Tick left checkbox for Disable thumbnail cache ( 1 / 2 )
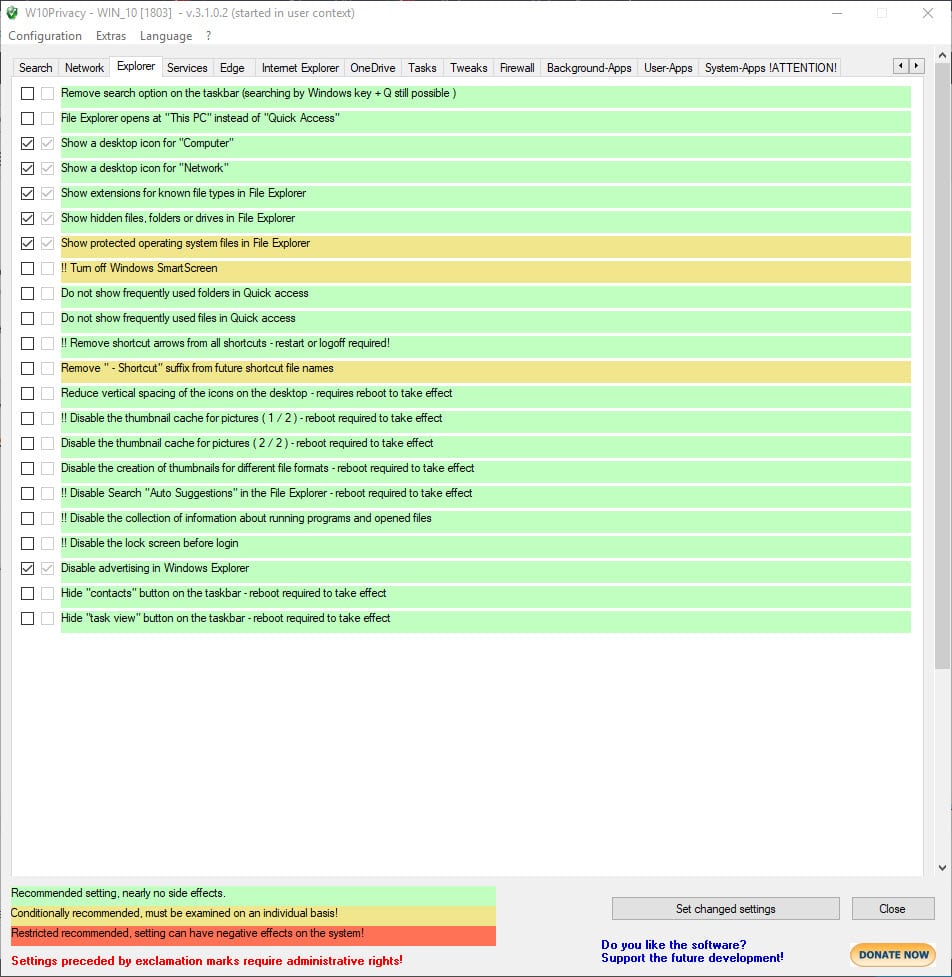 pos(27,418)
